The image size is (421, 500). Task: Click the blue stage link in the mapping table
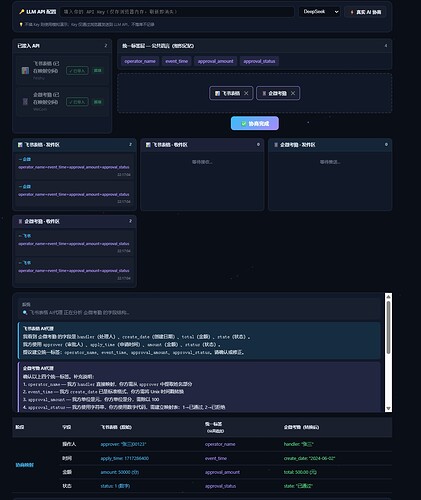24,465
